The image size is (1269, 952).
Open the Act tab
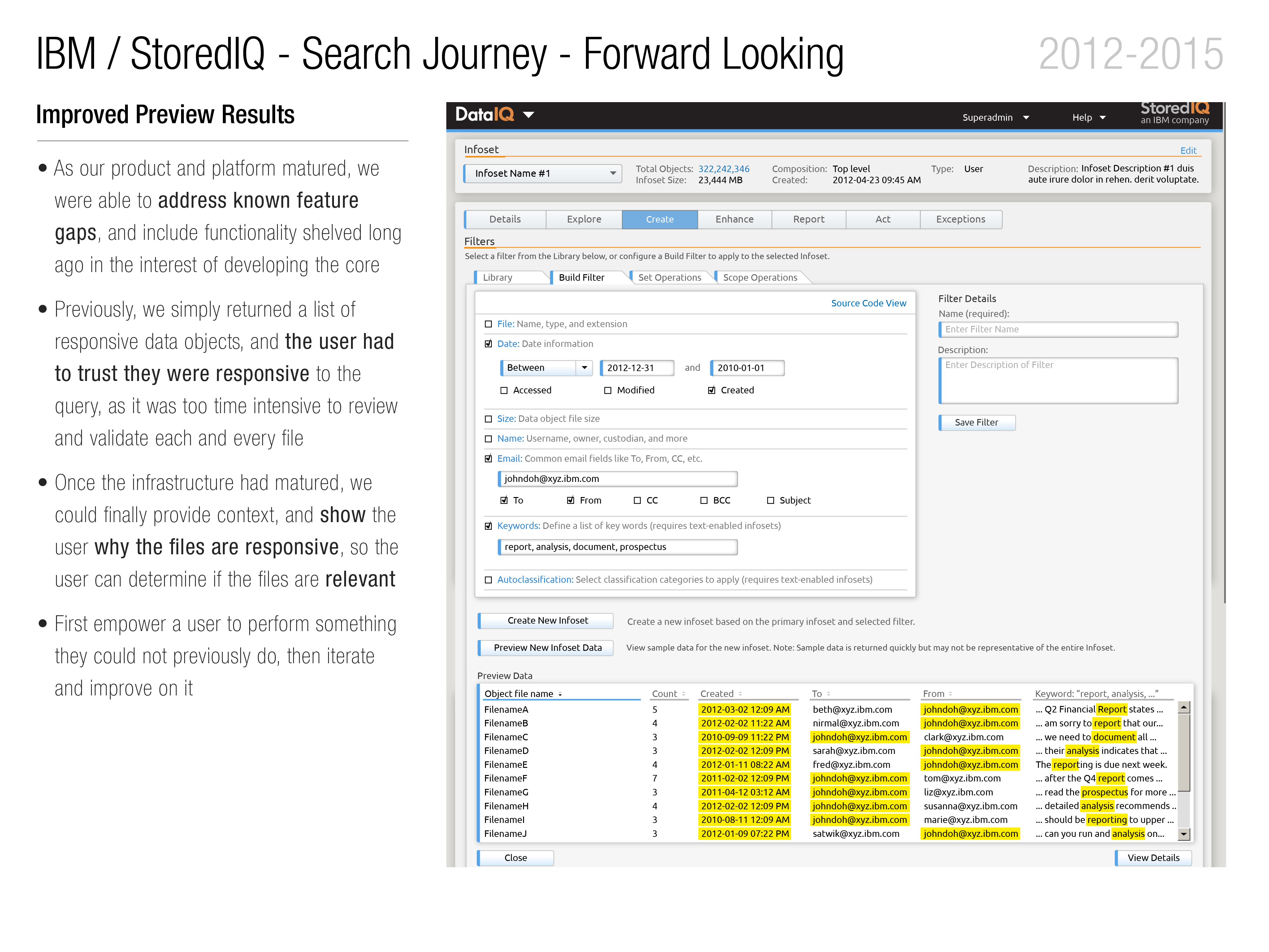click(x=883, y=219)
